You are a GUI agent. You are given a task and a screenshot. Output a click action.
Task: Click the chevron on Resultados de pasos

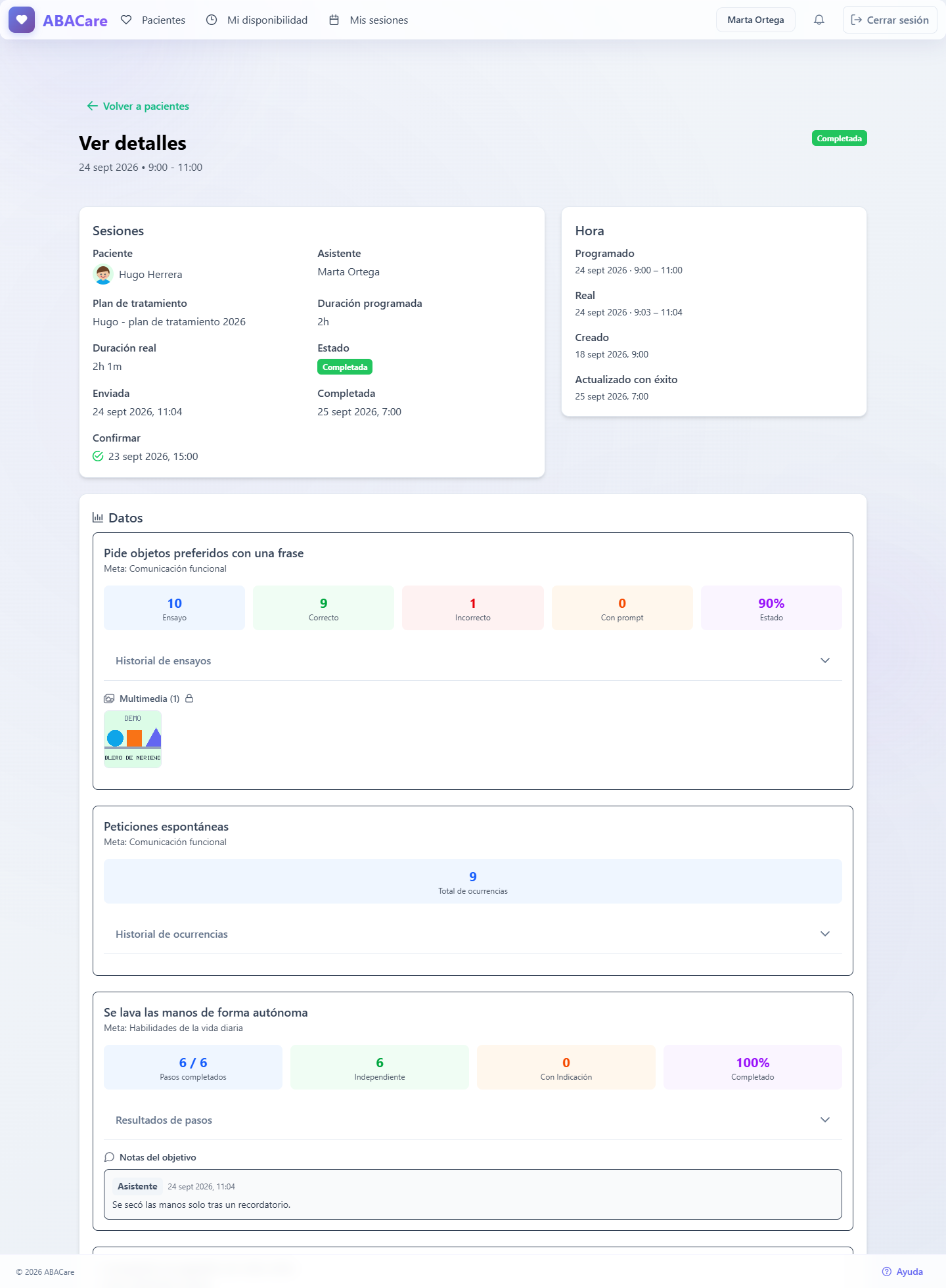pos(825,1120)
